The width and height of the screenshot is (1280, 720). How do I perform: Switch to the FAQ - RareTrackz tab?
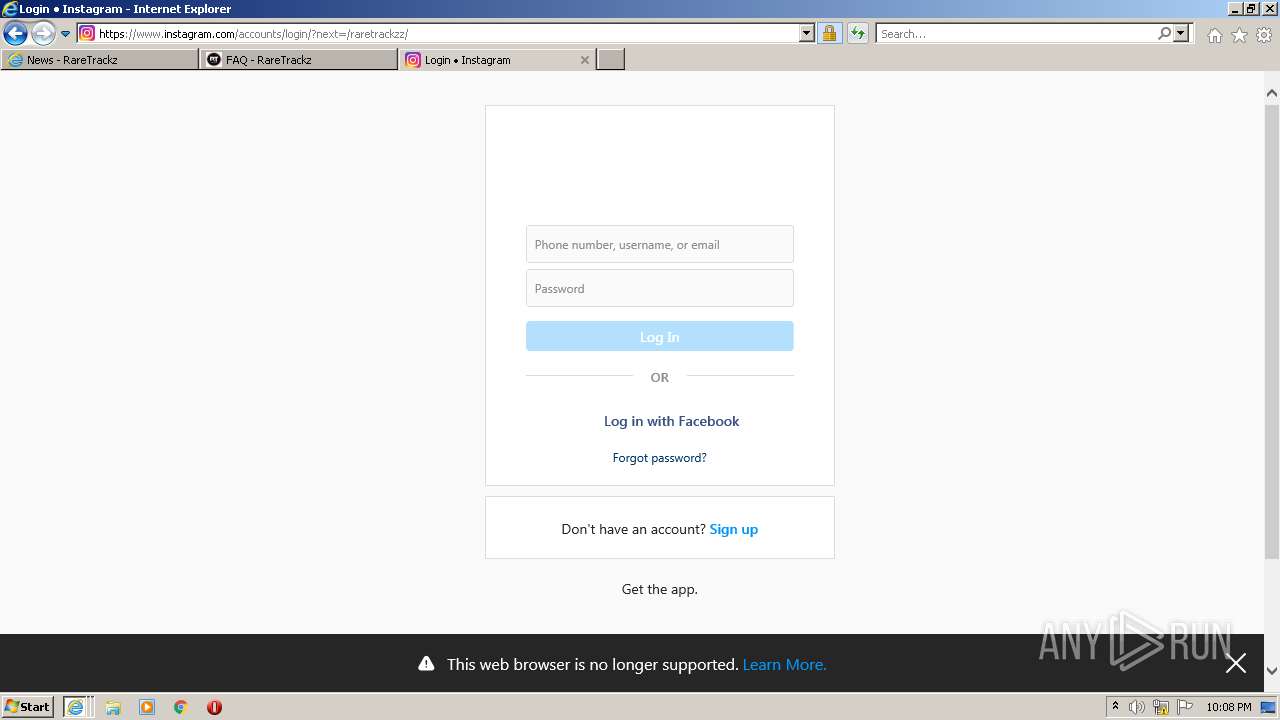click(299, 60)
